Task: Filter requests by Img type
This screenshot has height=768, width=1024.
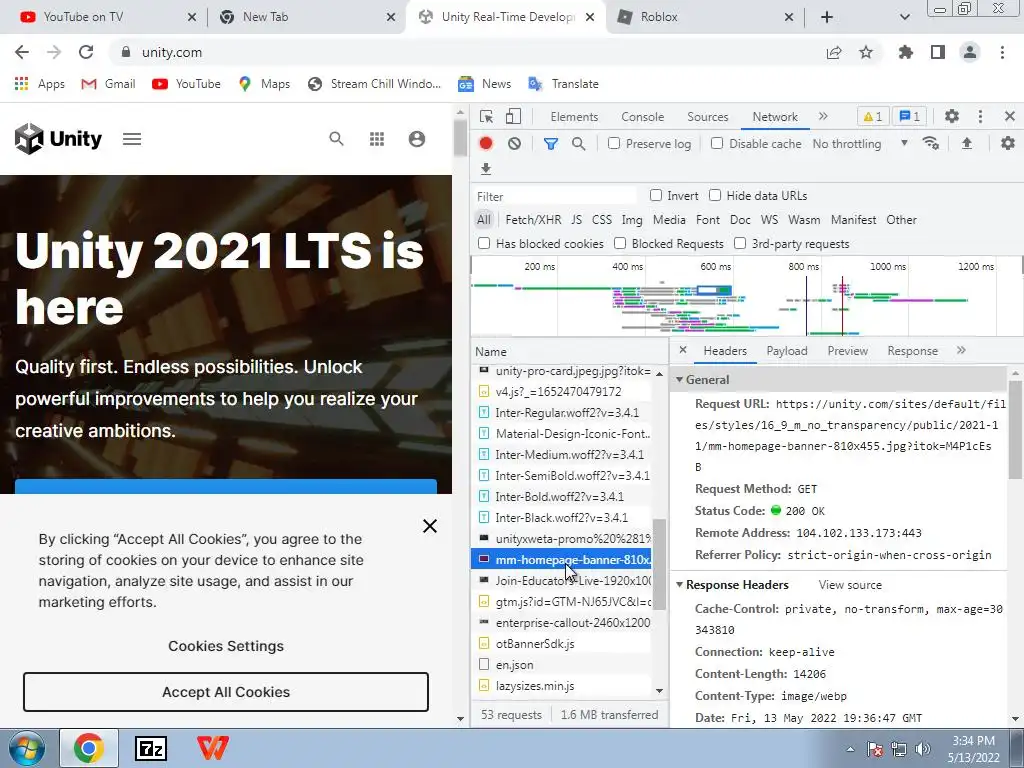Action: pos(632,220)
